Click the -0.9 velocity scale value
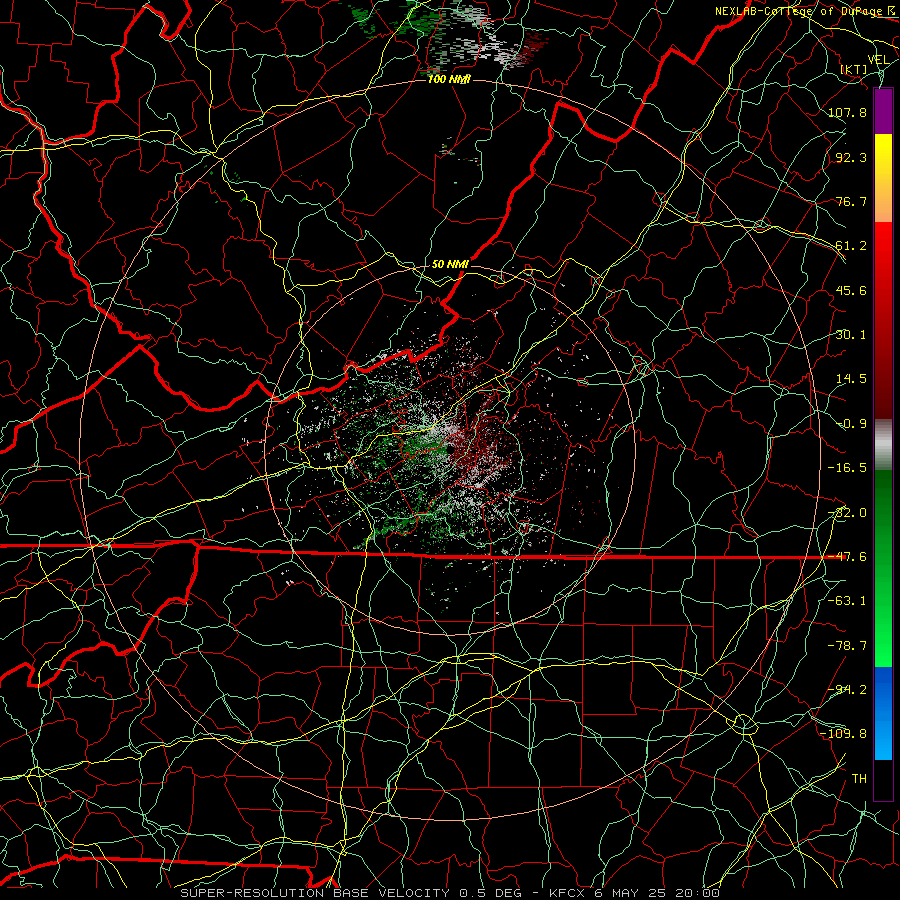The image size is (900, 900). 851,423
